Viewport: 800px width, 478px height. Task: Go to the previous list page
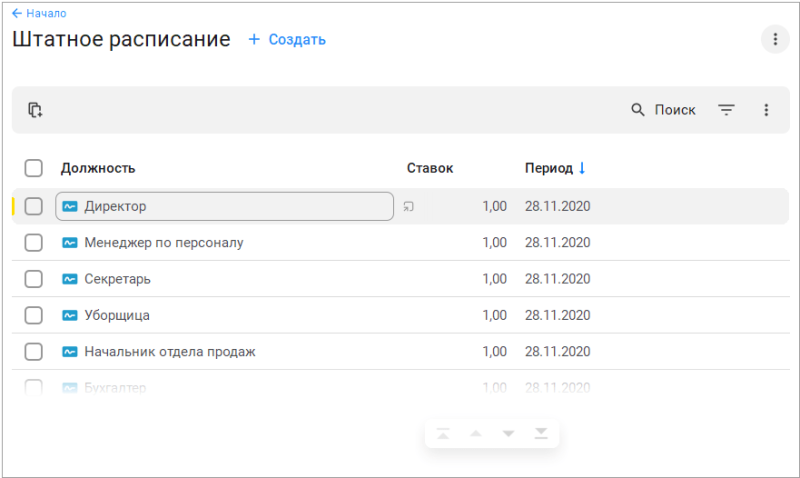476,433
